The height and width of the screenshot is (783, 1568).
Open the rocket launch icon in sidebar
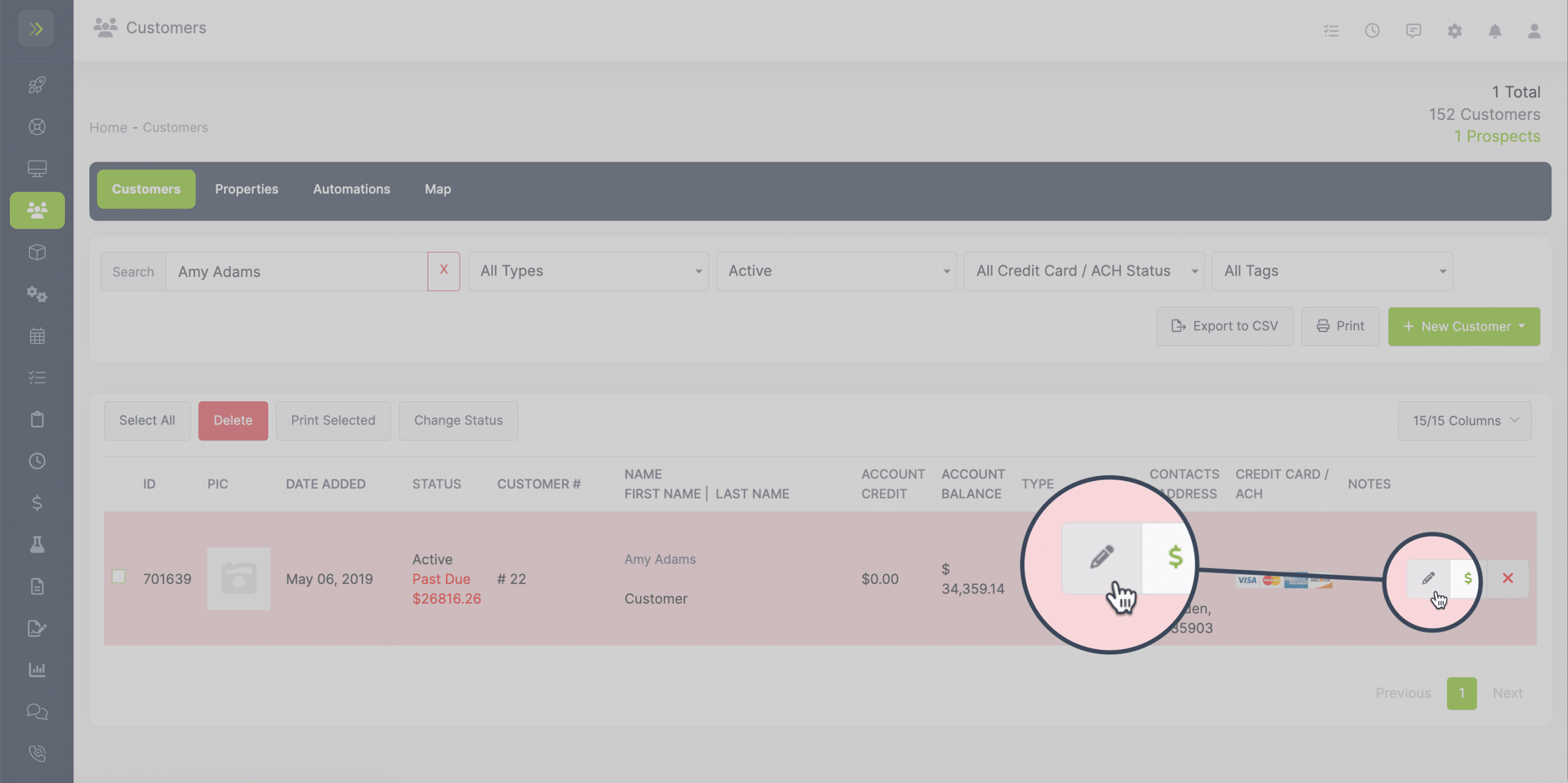(37, 85)
